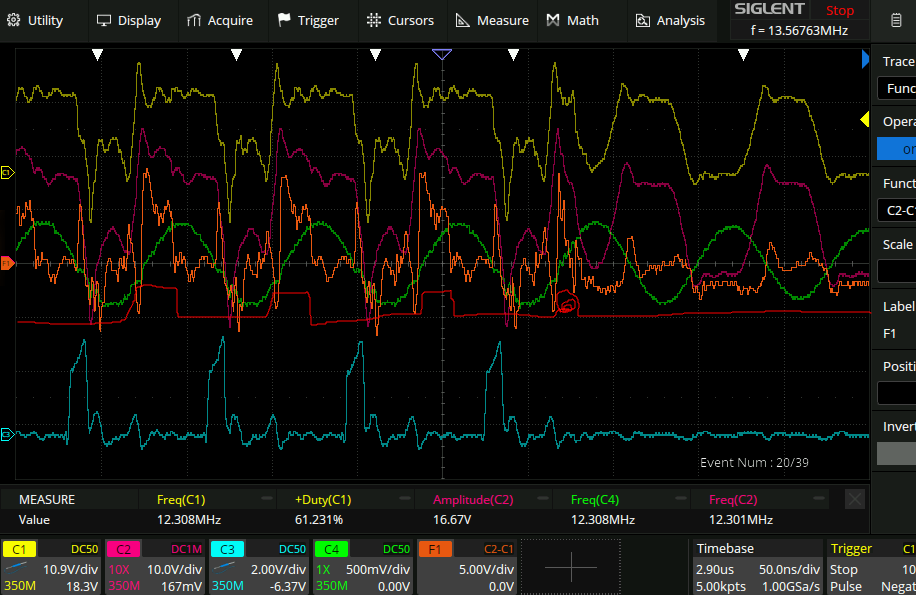This screenshot has width=916, height=595.
Task: Expand the Trace selection dropdown
Action: (x=896, y=88)
